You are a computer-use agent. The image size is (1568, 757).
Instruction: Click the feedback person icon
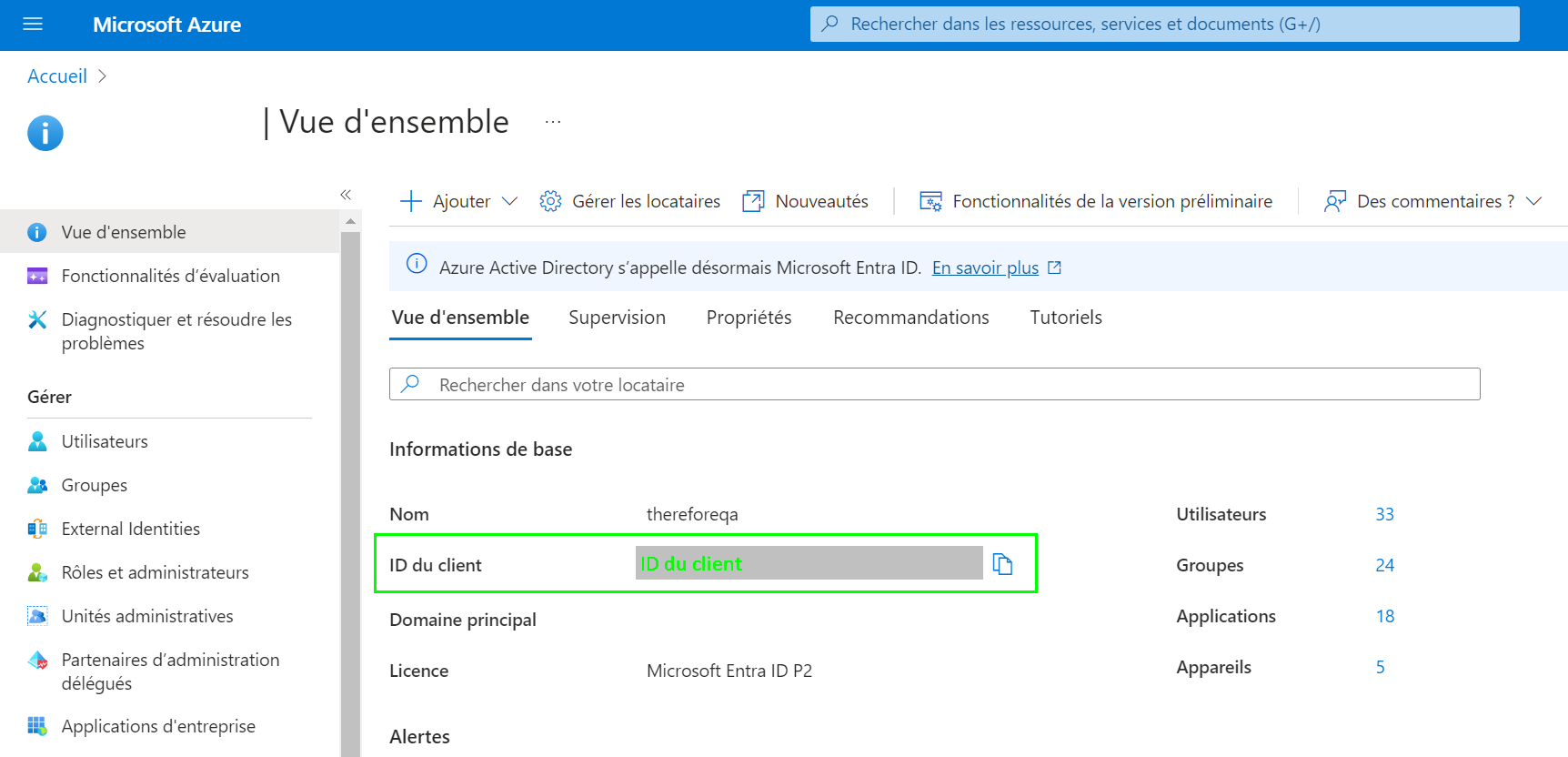pos(1335,201)
